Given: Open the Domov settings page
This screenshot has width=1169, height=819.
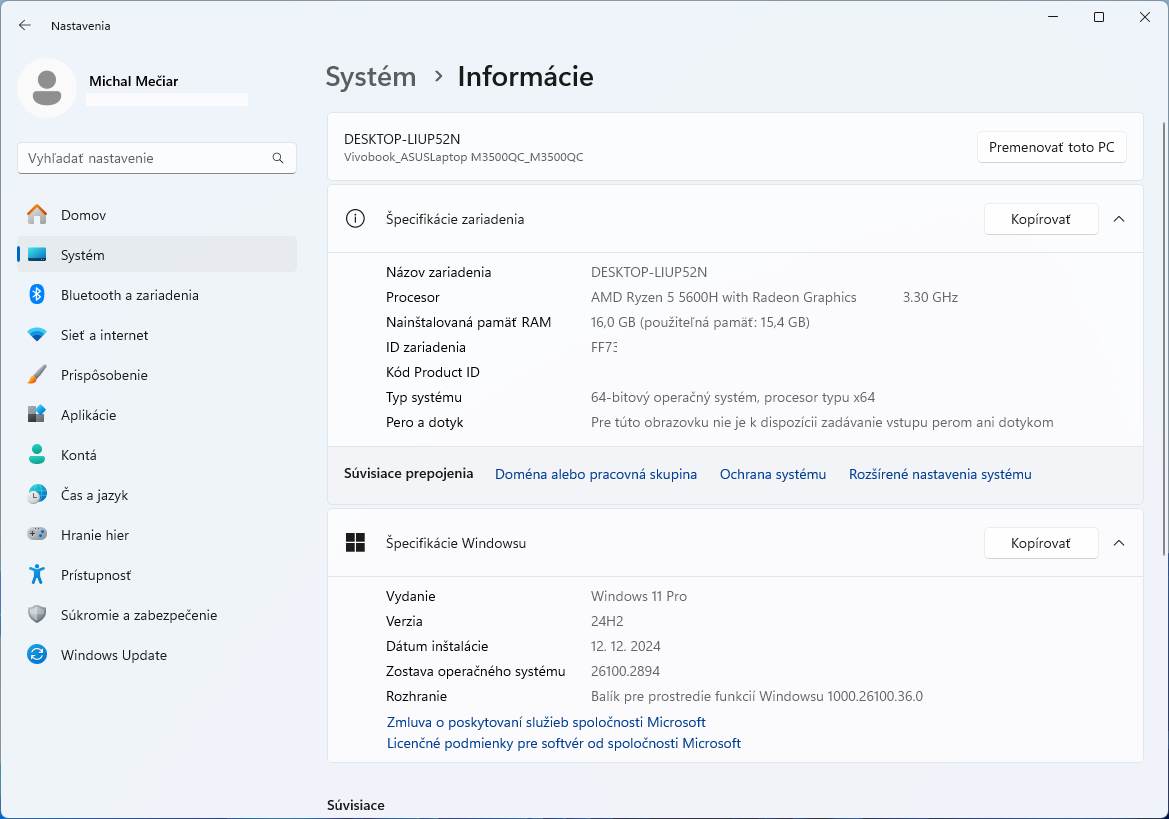Looking at the screenshot, I should point(157,215).
